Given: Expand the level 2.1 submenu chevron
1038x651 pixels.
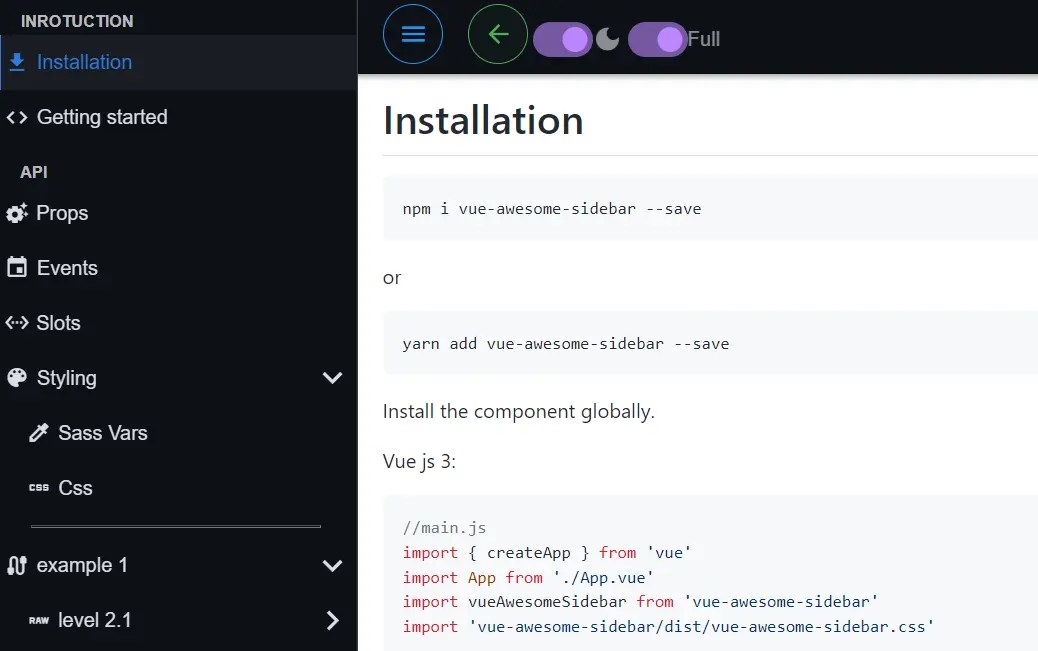Looking at the screenshot, I should click(331, 620).
